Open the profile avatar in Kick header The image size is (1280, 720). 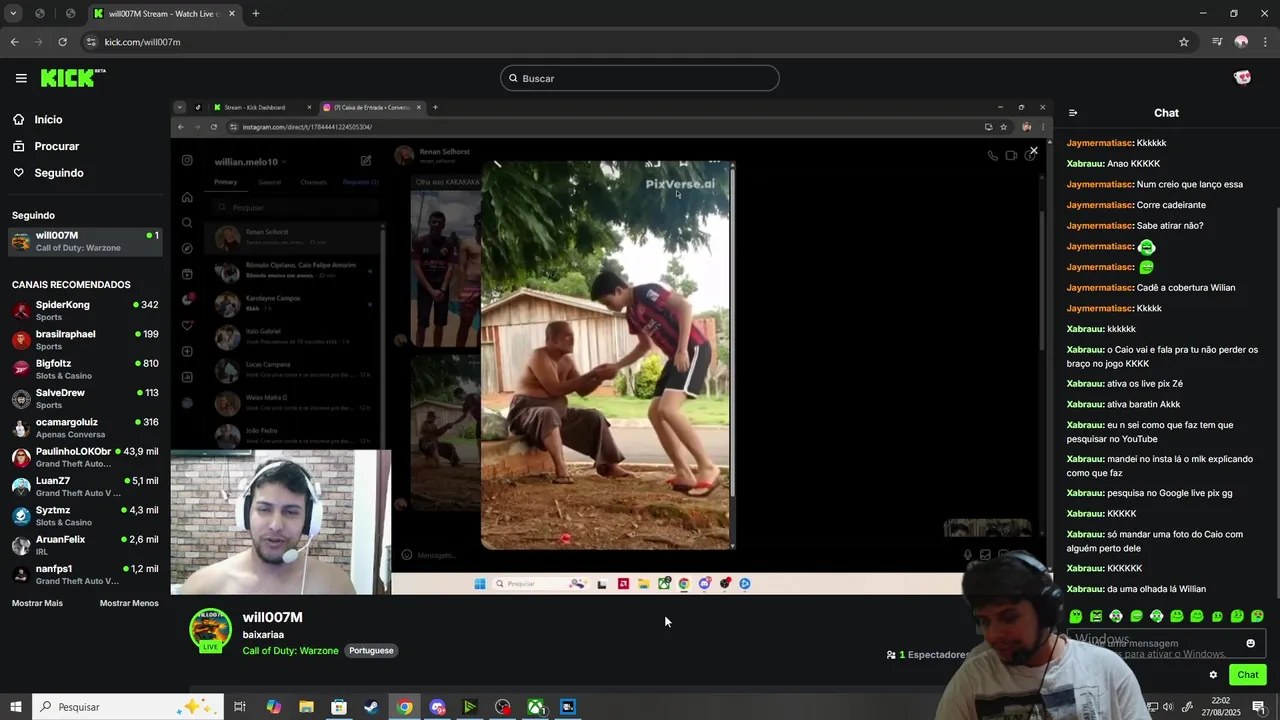click(1242, 78)
